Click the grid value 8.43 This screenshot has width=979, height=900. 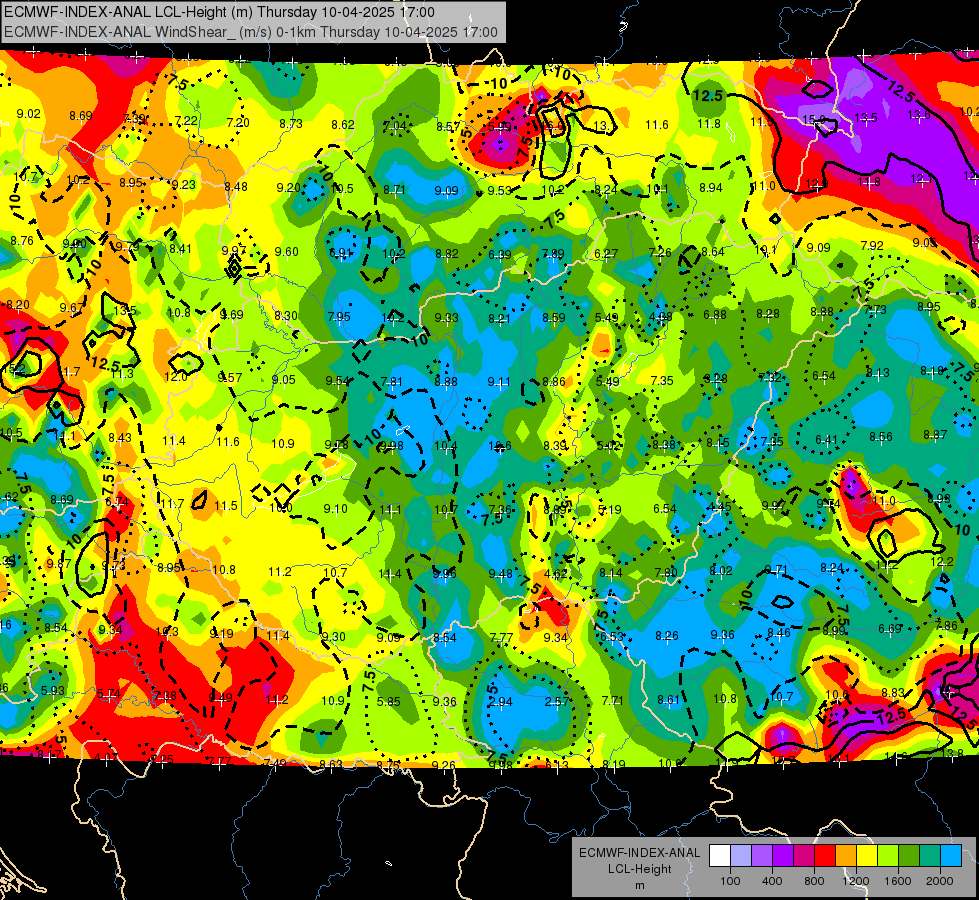[x=120, y=438]
